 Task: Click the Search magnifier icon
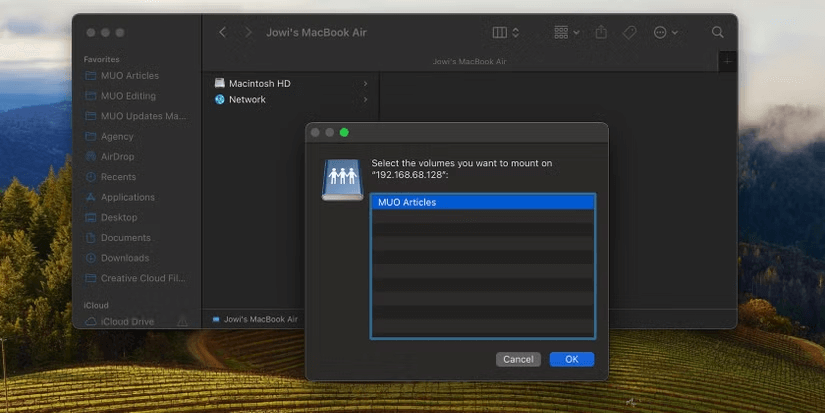(x=717, y=32)
